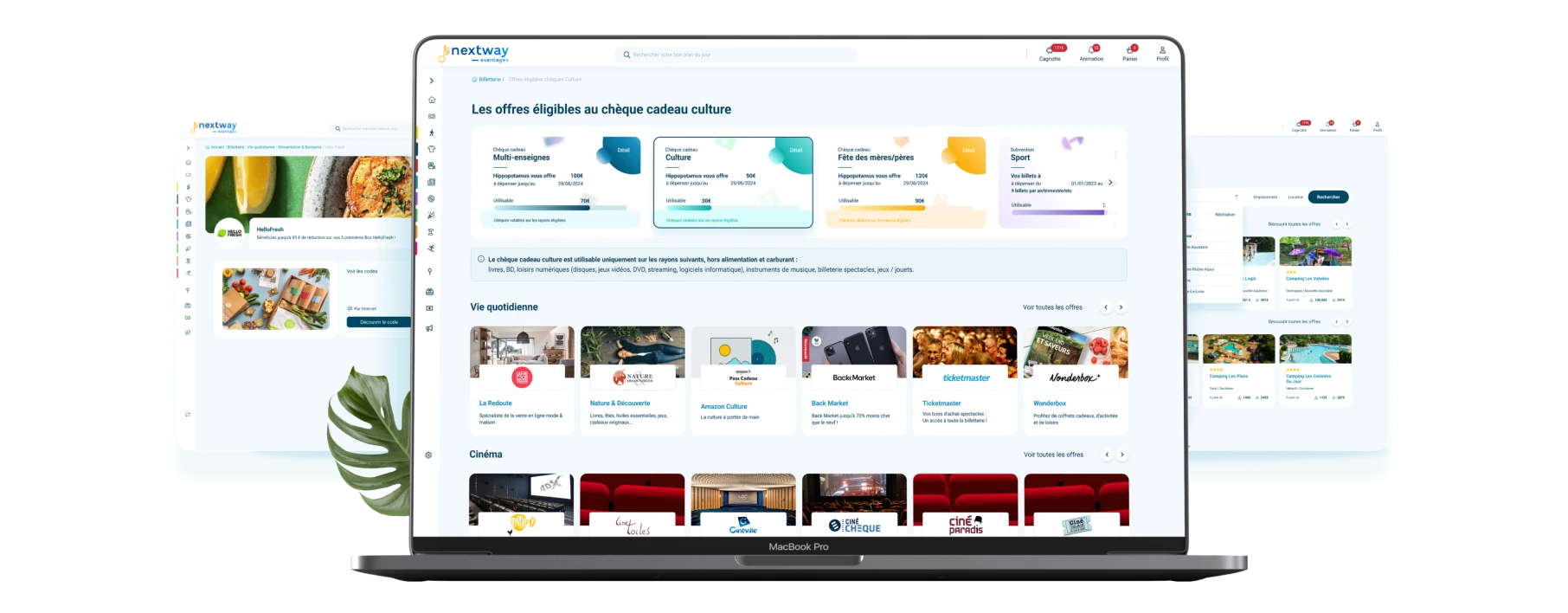Expand the laptop sidebar with the top chevron
Viewport: 1568px width, 613px height.
[432, 81]
